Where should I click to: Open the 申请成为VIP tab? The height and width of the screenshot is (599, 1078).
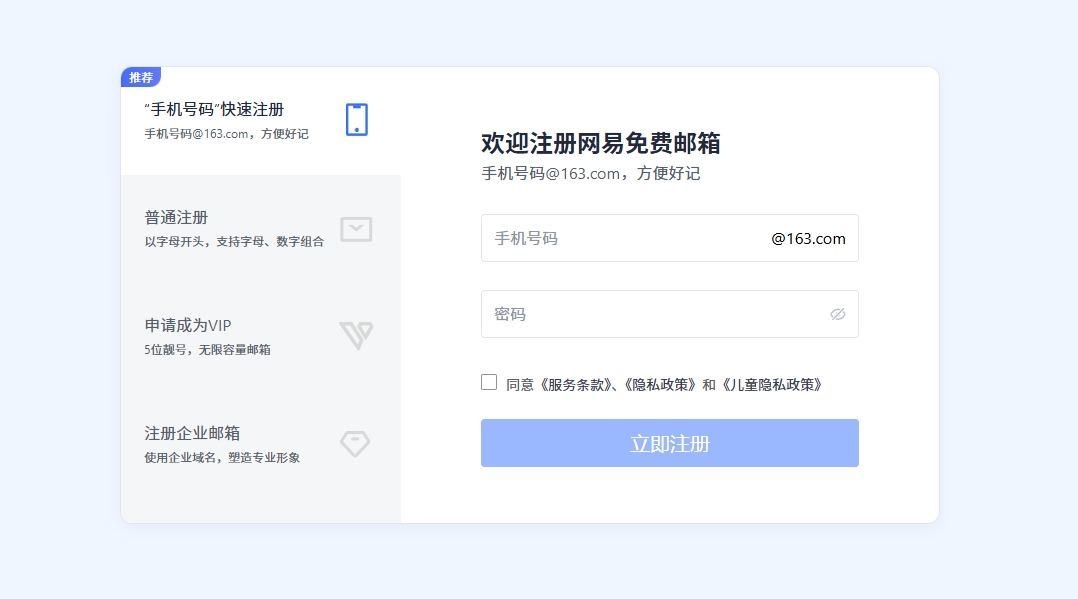coord(188,325)
